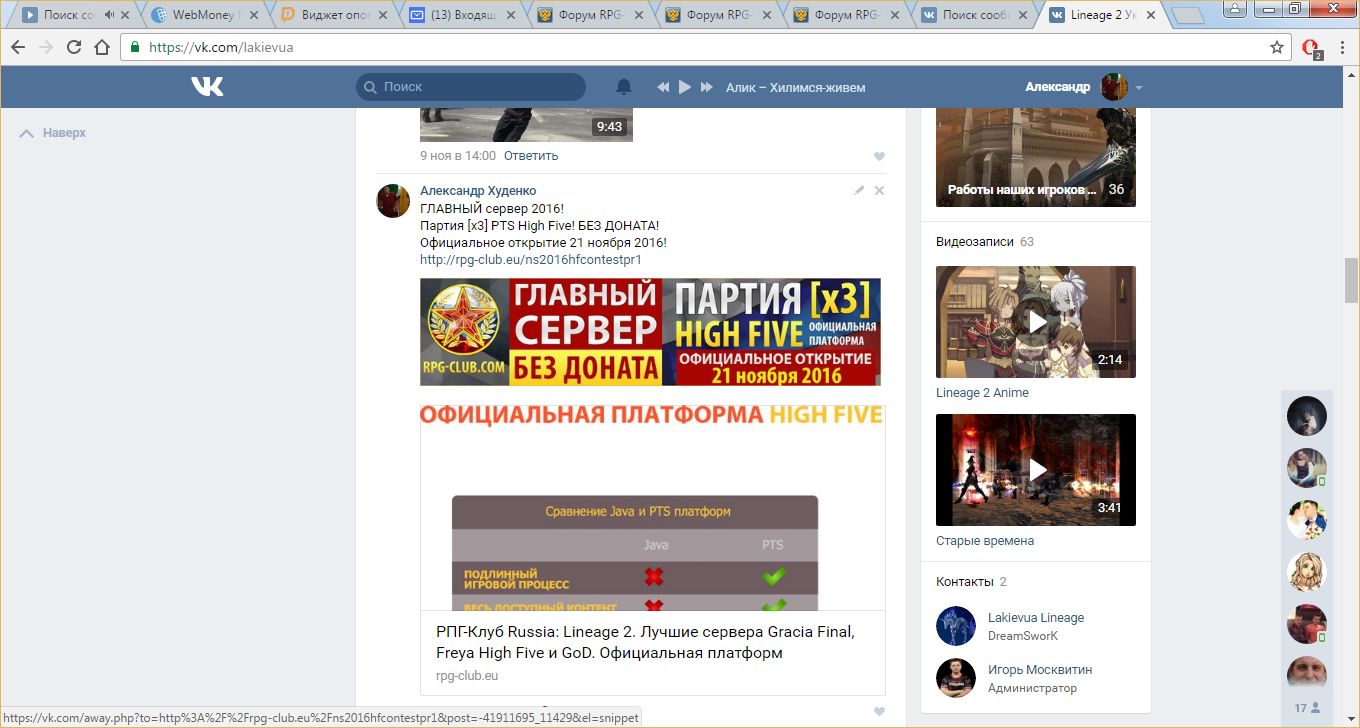
Task: Play the 3:41 video thumbnail
Action: 1036,470
